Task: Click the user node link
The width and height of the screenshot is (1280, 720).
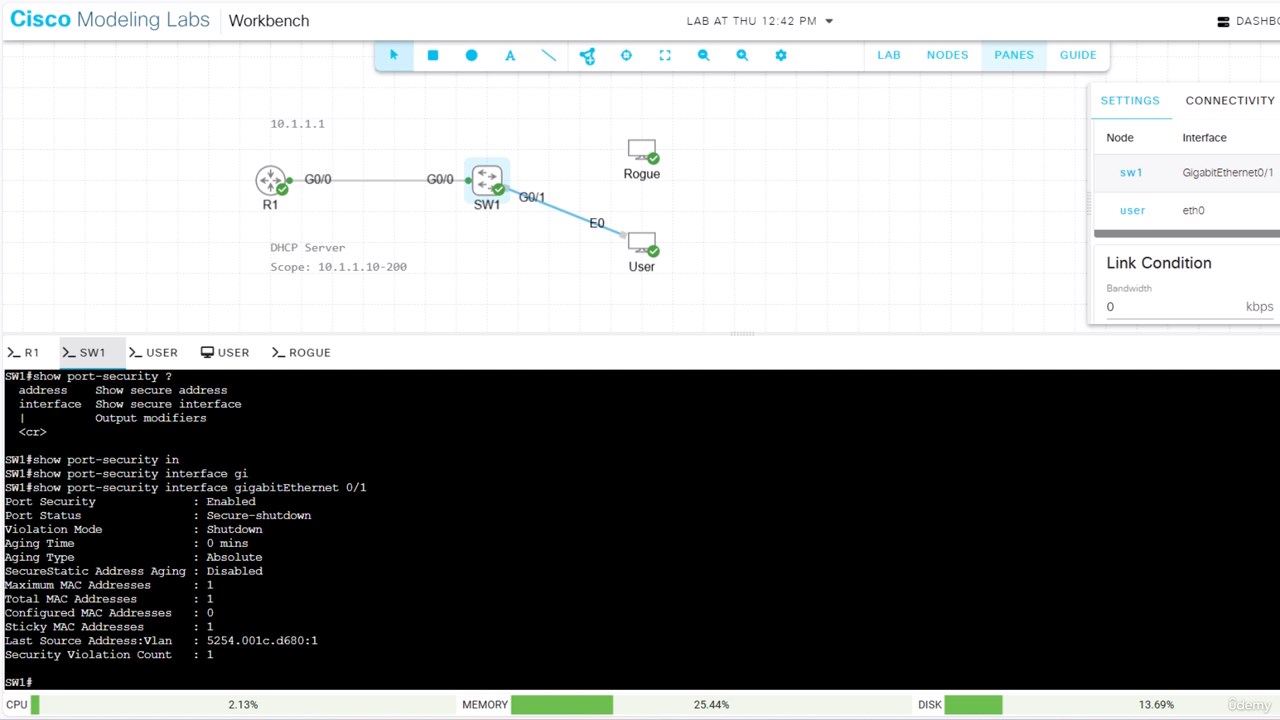Action: [1132, 210]
